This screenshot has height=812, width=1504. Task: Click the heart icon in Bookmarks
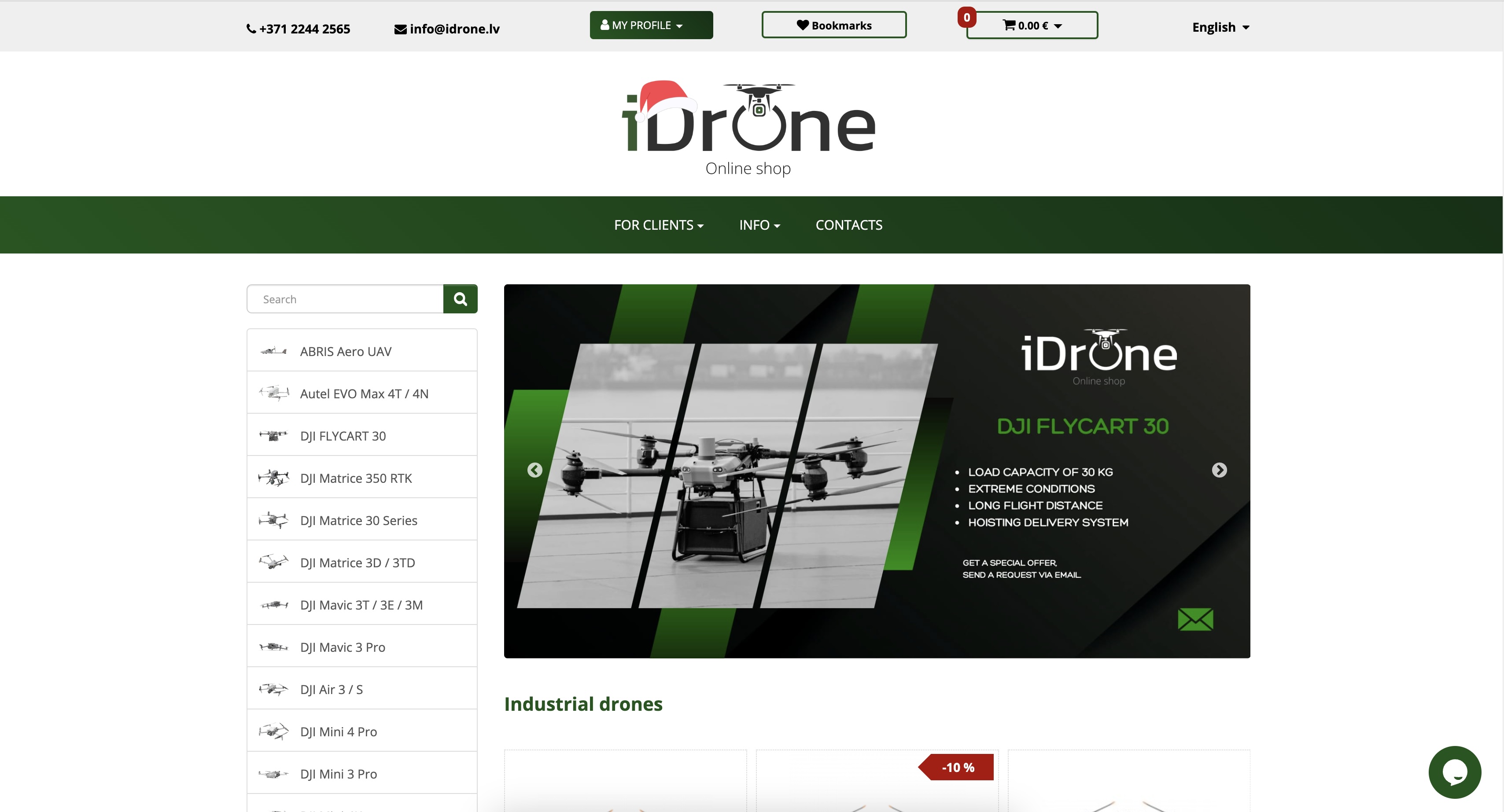pyautogui.click(x=803, y=25)
